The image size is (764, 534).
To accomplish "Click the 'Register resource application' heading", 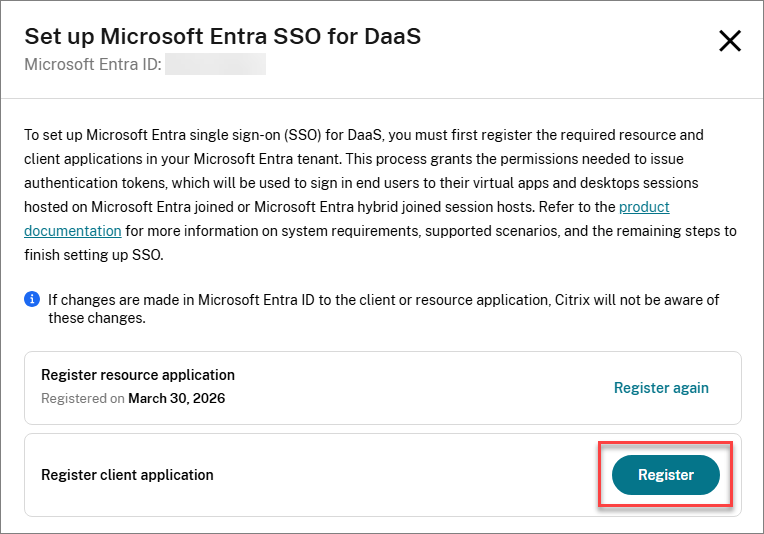I will coord(138,375).
